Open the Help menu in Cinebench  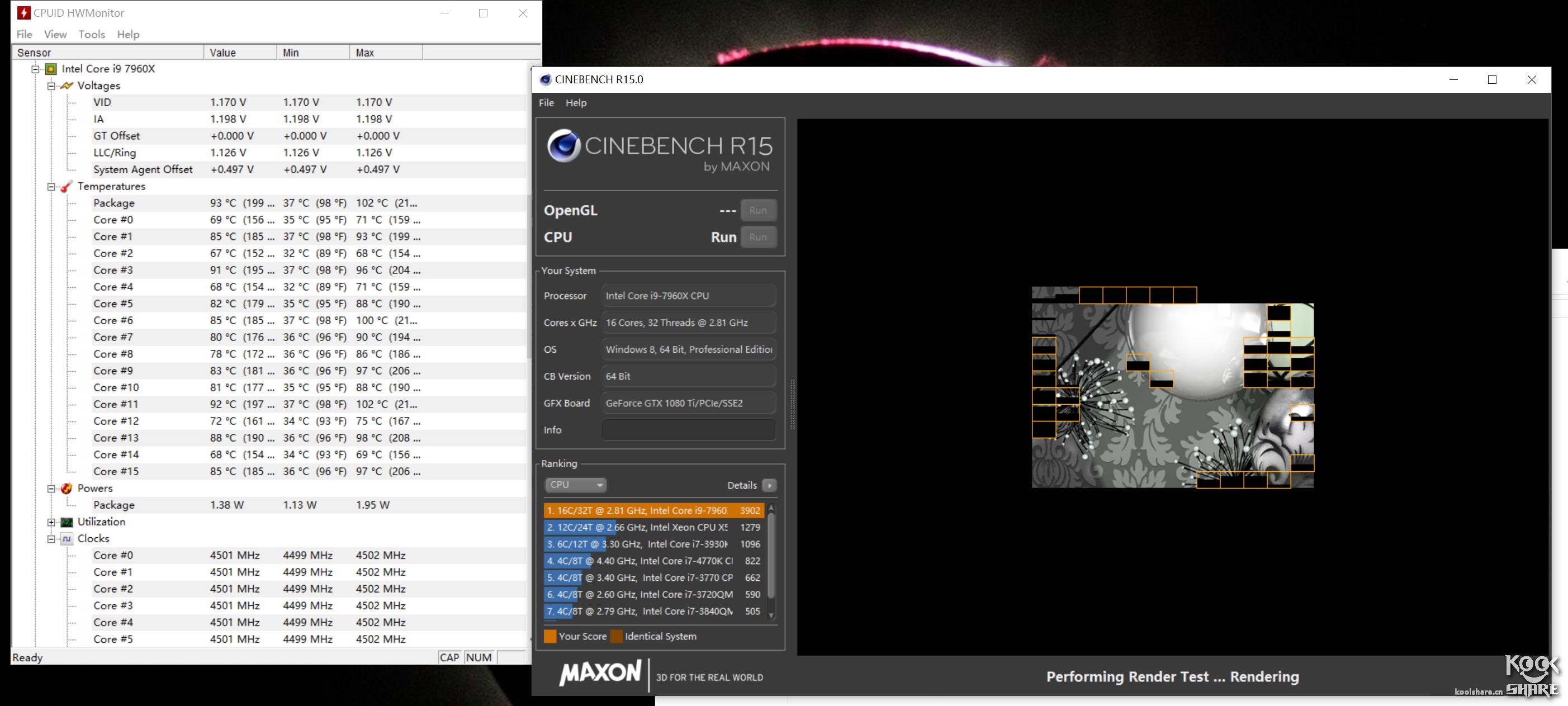pos(576,103)
